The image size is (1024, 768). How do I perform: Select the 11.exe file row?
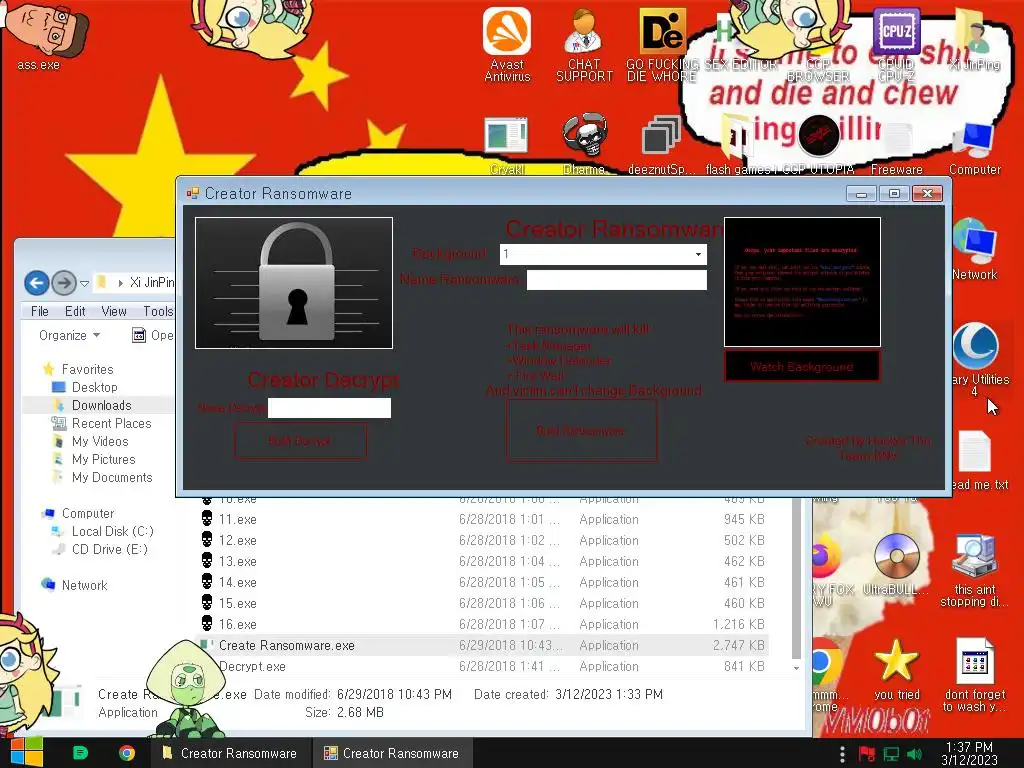click(x=483, y=519)
